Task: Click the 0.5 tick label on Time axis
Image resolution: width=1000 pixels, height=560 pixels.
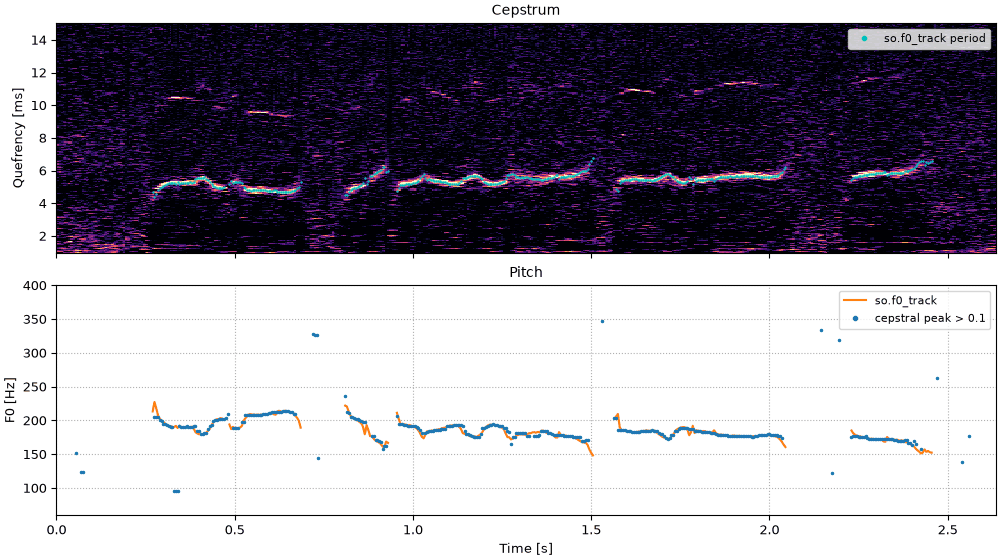Action: (x=235, y=529)
